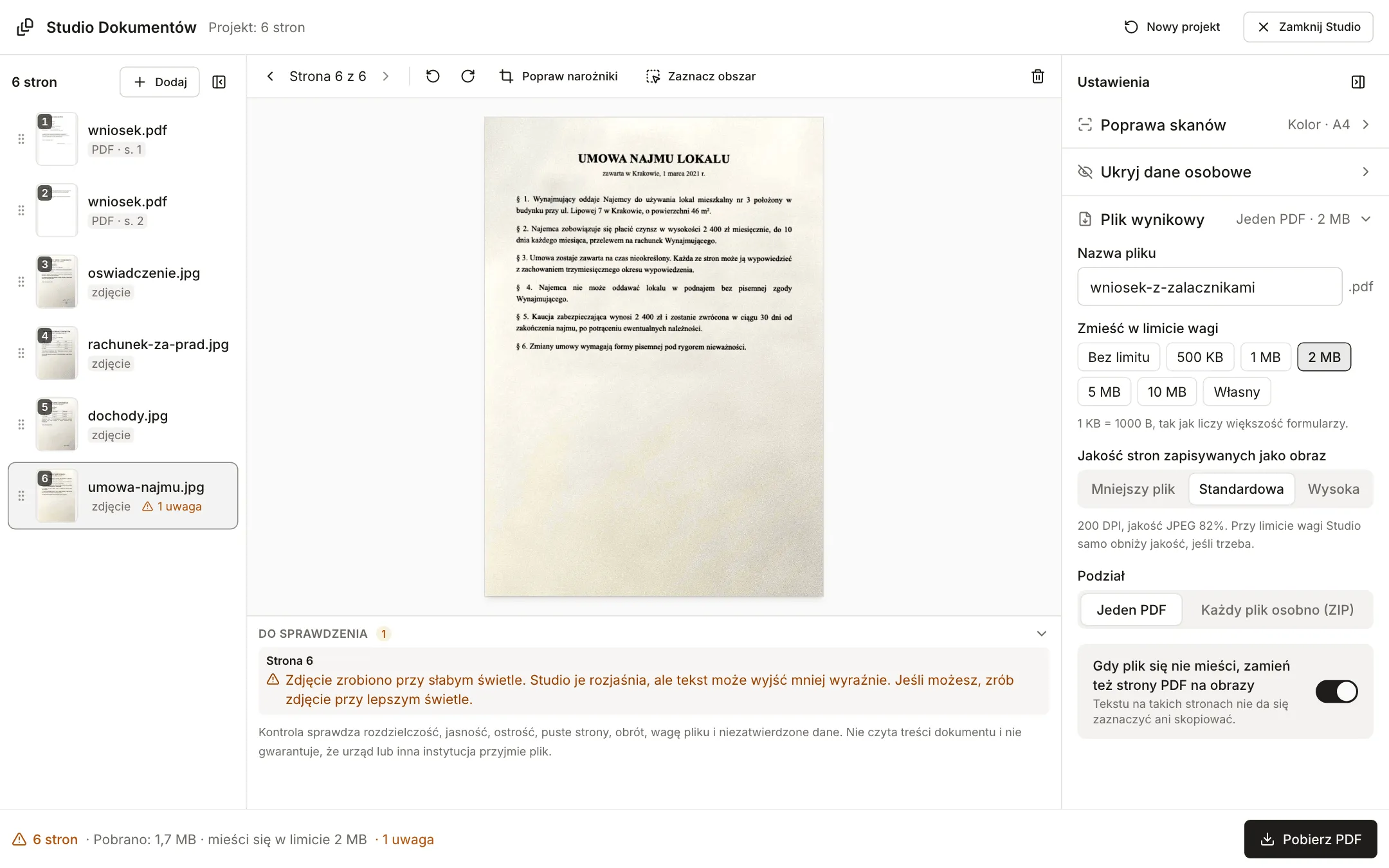1389x868 pixels.
Task: Select the 10 MB limit
Action: 1167,392
